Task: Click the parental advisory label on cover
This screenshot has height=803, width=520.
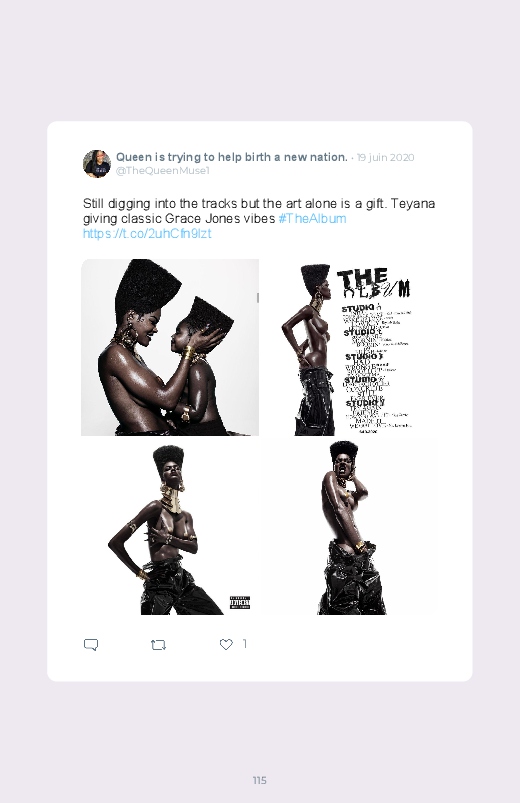Action: tap(240, 602)
